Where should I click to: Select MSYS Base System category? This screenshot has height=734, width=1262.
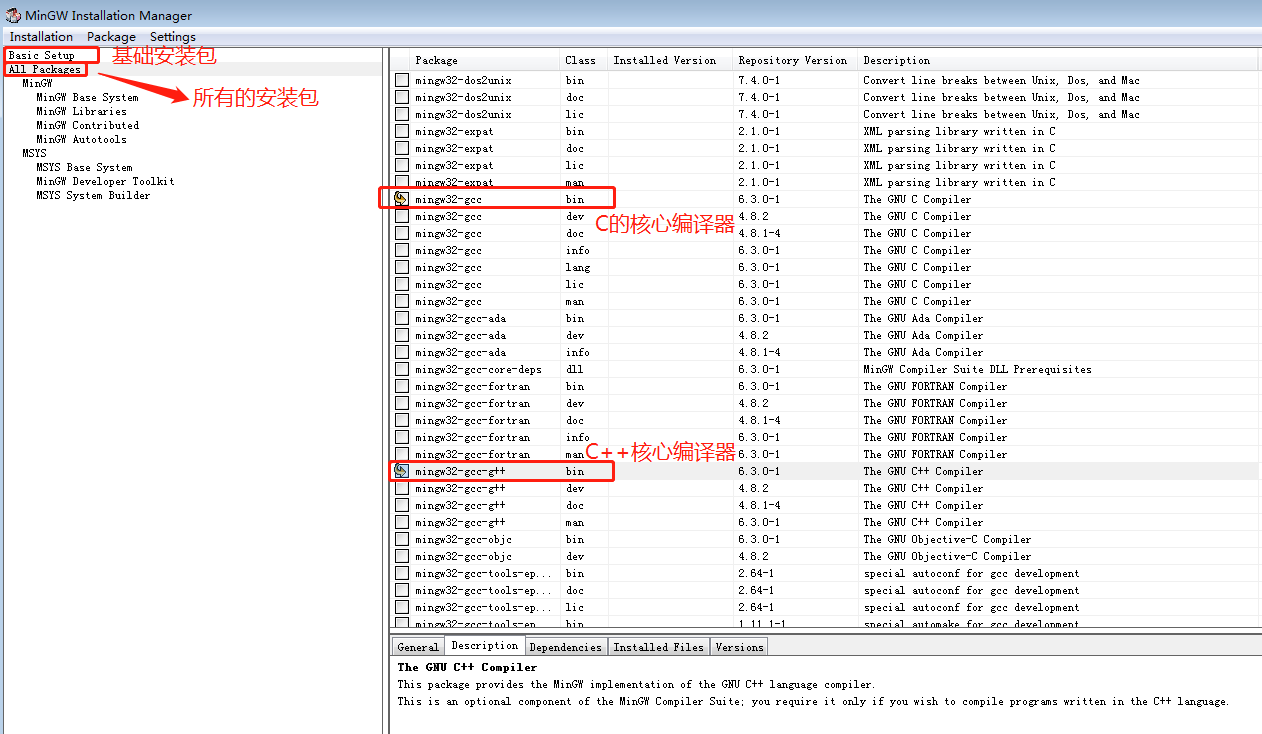pos(84,167)
